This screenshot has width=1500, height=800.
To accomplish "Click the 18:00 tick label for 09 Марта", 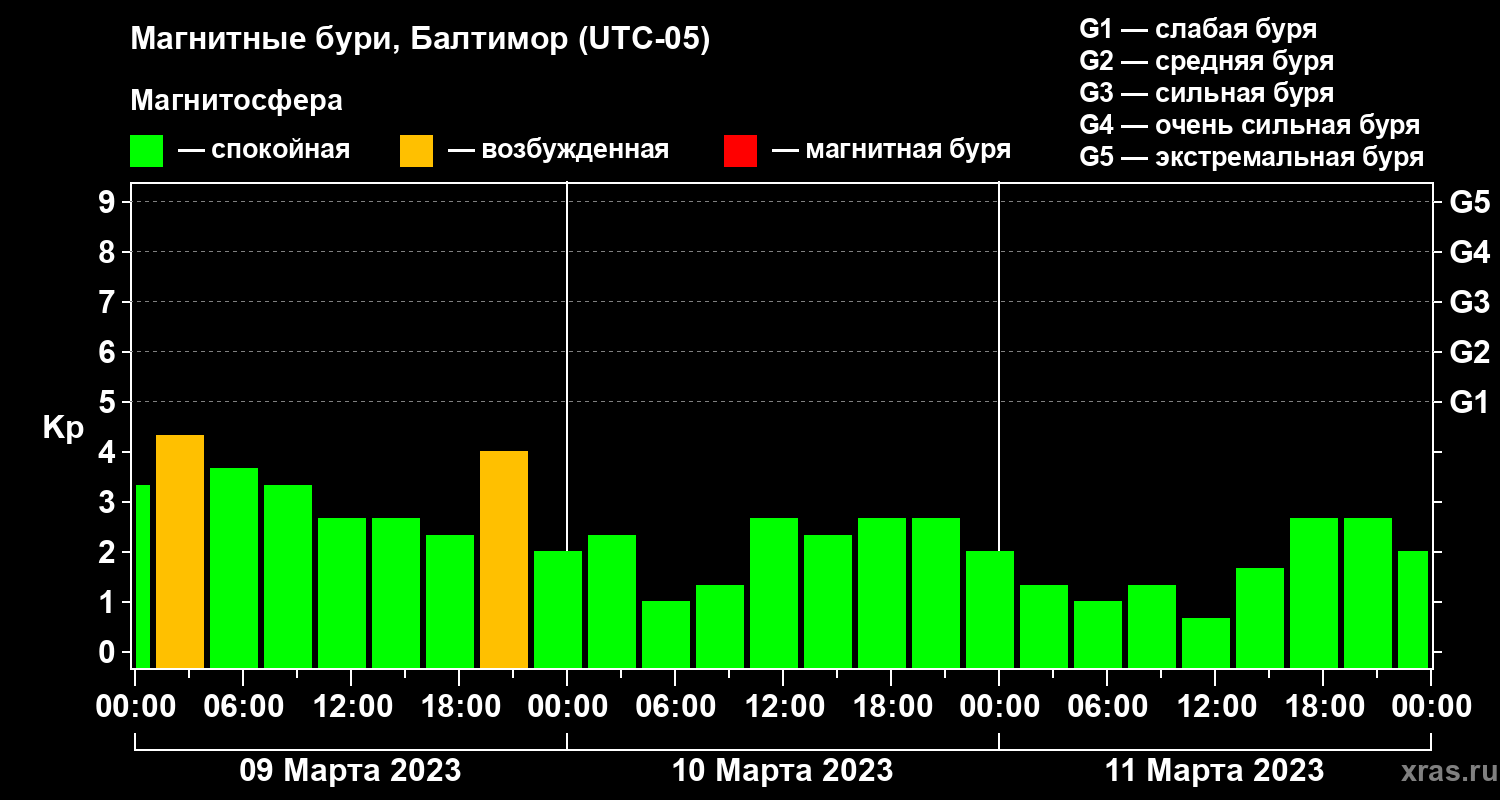I will 459,707.
